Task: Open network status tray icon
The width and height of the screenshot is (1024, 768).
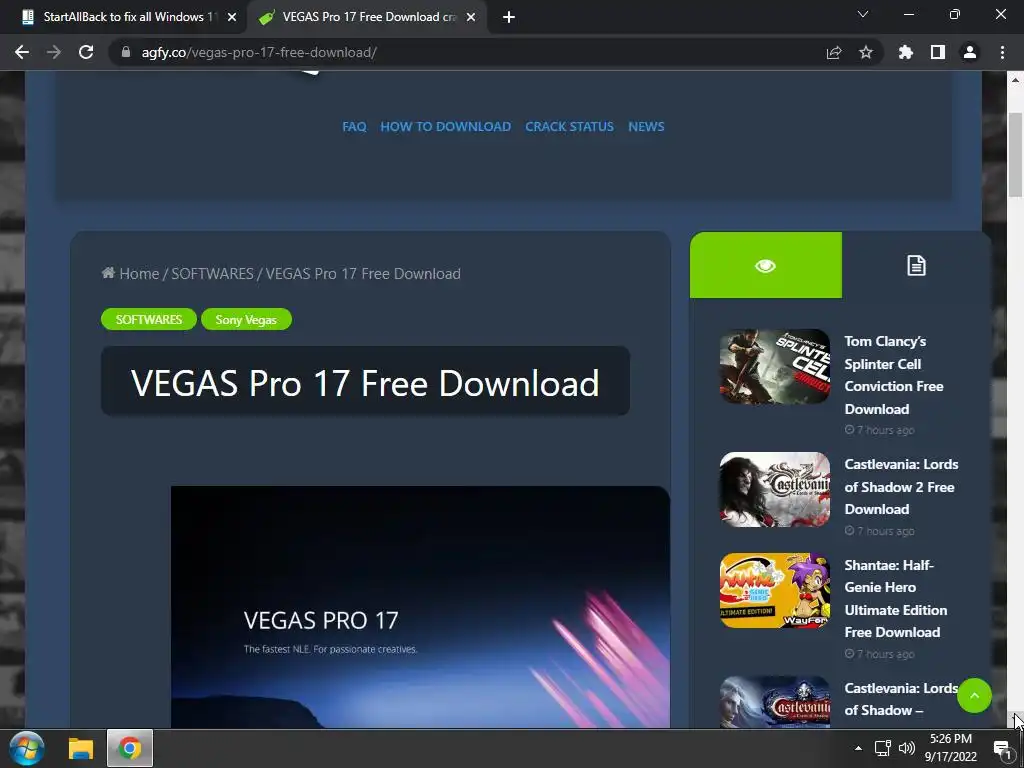Action: point(883,748)
